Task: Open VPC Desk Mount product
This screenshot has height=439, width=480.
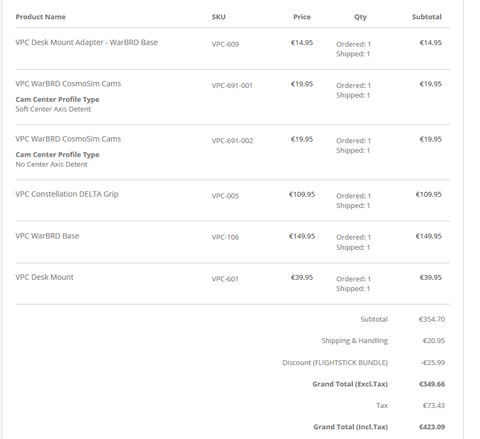Action: (x=44, y=277)
